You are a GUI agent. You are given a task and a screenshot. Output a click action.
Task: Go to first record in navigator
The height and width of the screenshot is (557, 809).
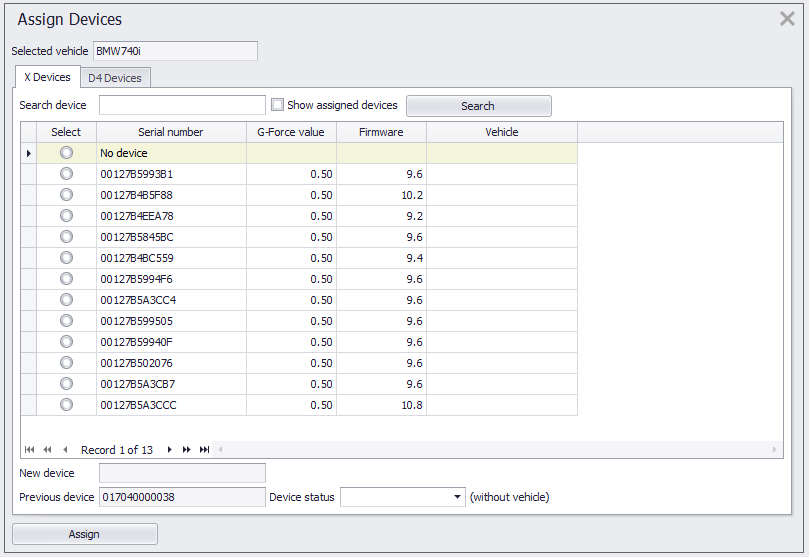tap(29, 450)
